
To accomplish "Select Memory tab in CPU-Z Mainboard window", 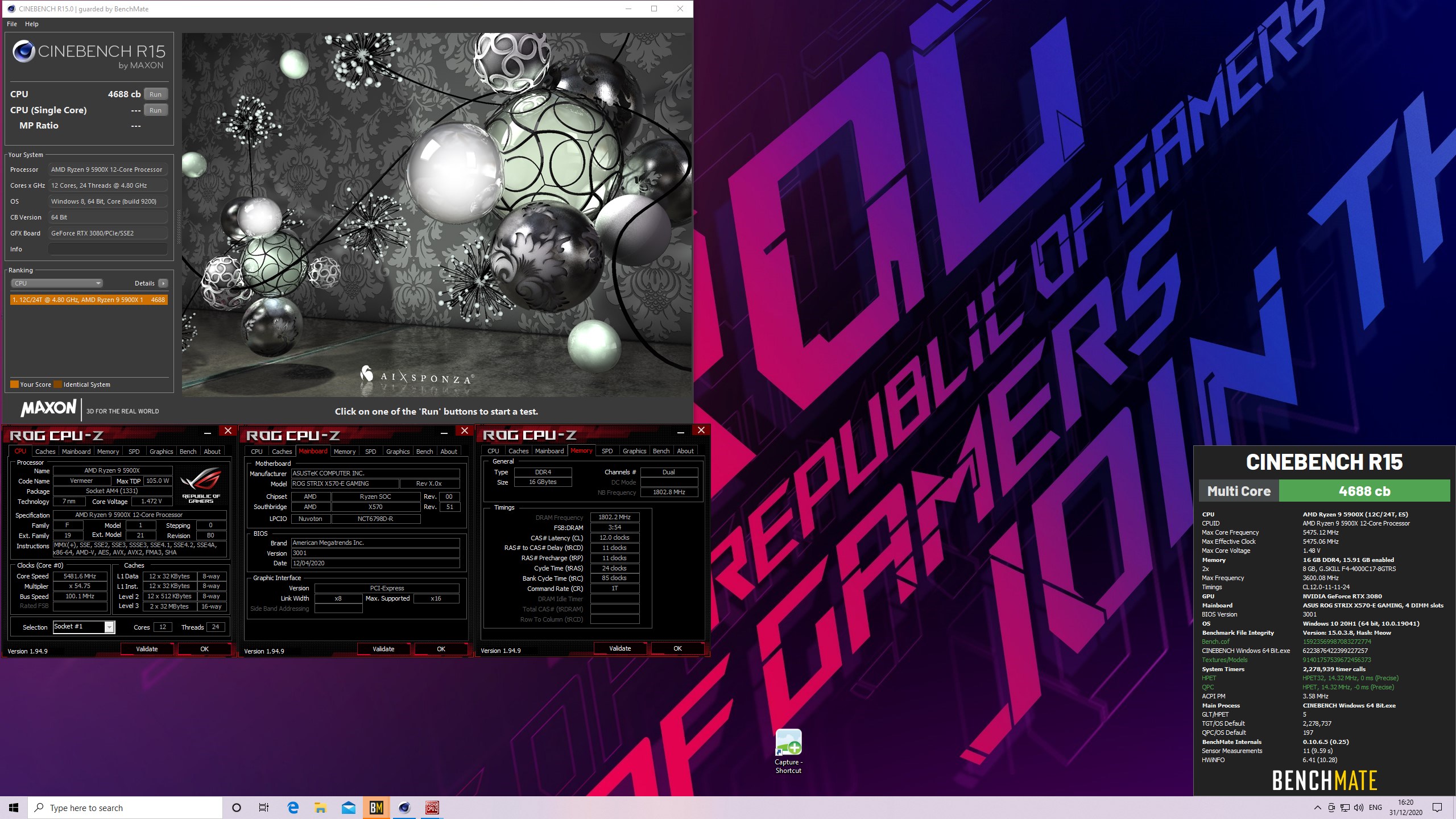I will [x=345, y=452].
